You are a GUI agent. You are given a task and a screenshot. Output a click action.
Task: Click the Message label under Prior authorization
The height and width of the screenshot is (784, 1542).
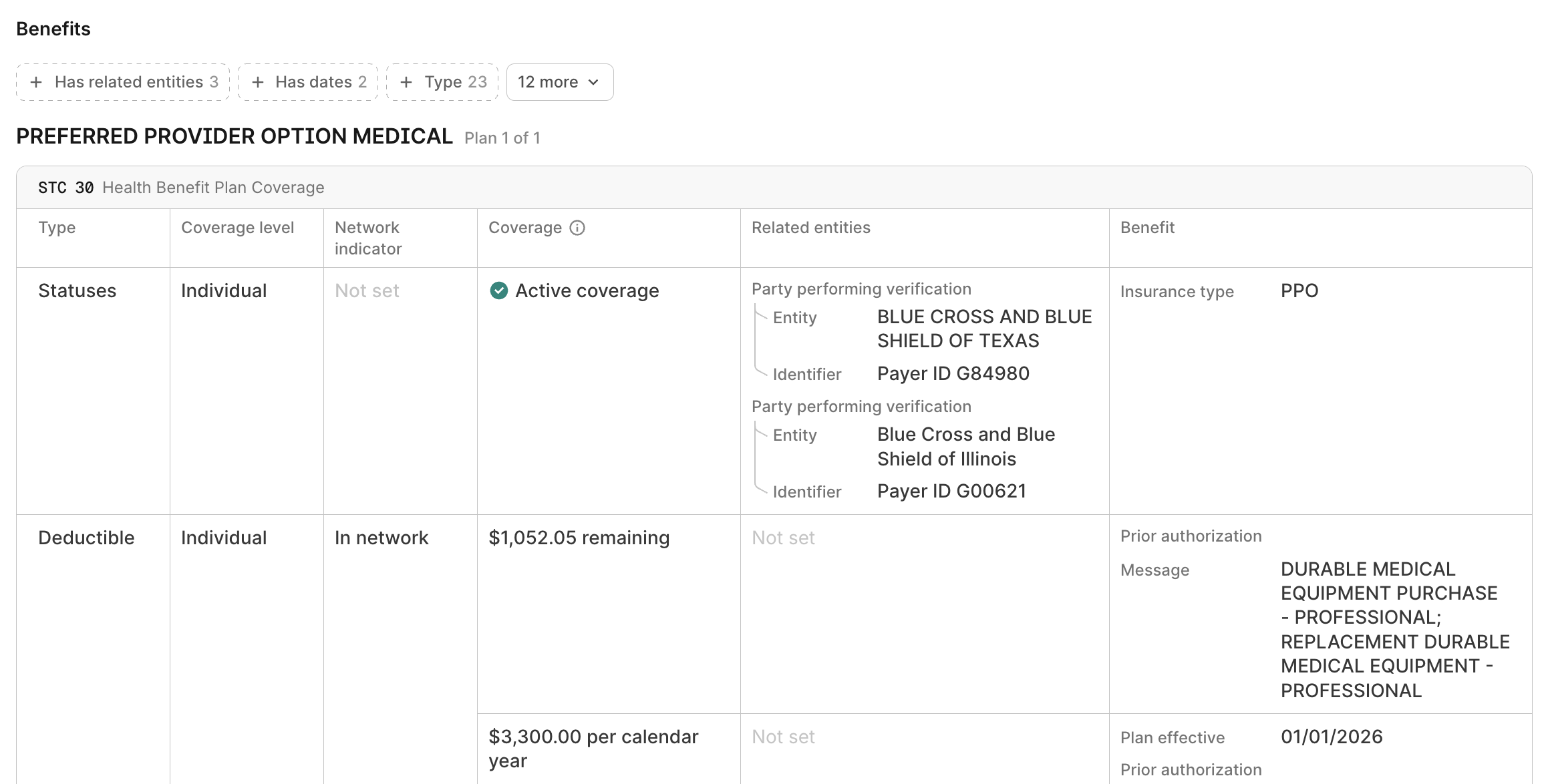click(1154, 570)
